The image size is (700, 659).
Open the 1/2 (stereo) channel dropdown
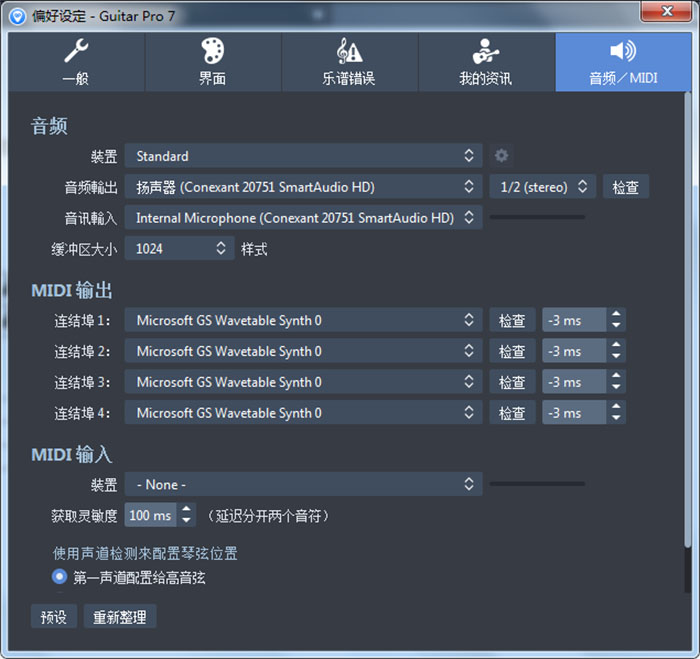point(542,186)
